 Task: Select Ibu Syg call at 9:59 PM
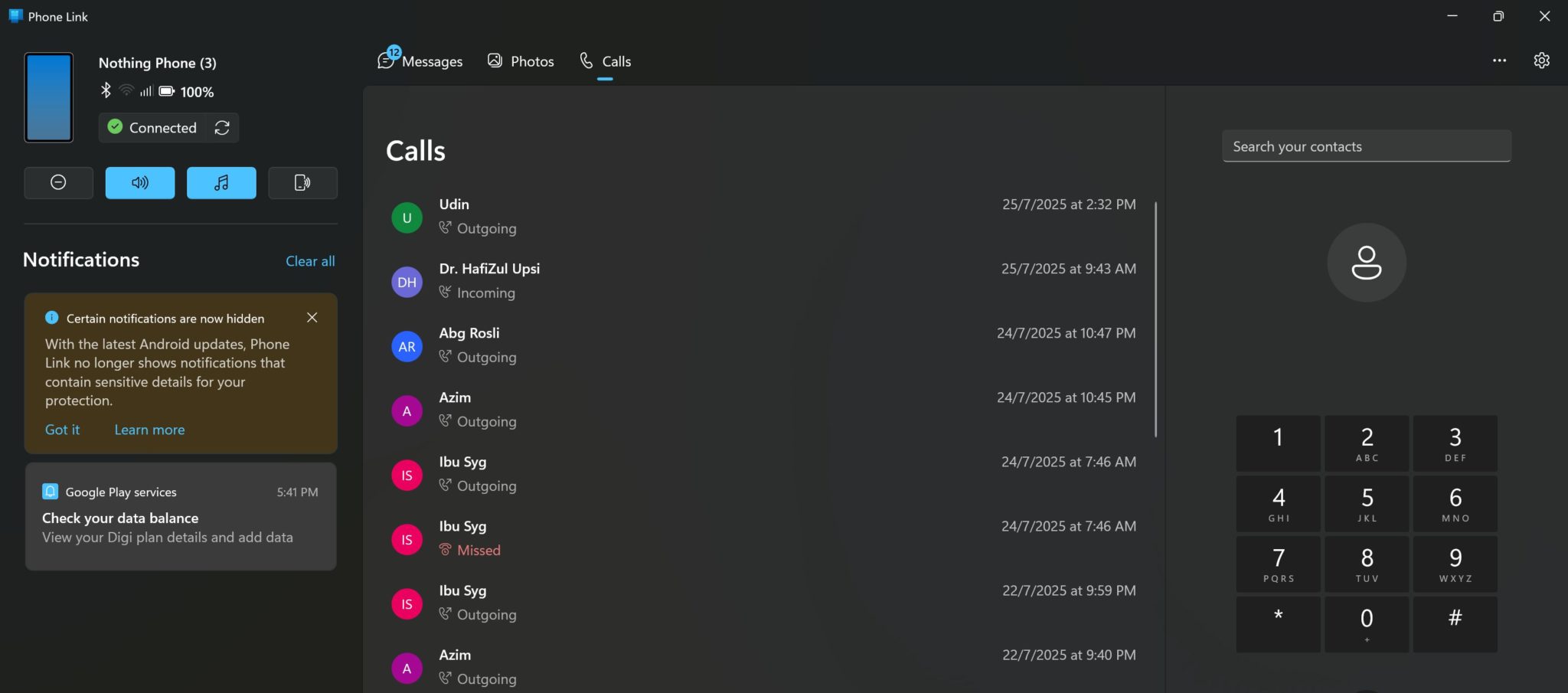[763, 603]
